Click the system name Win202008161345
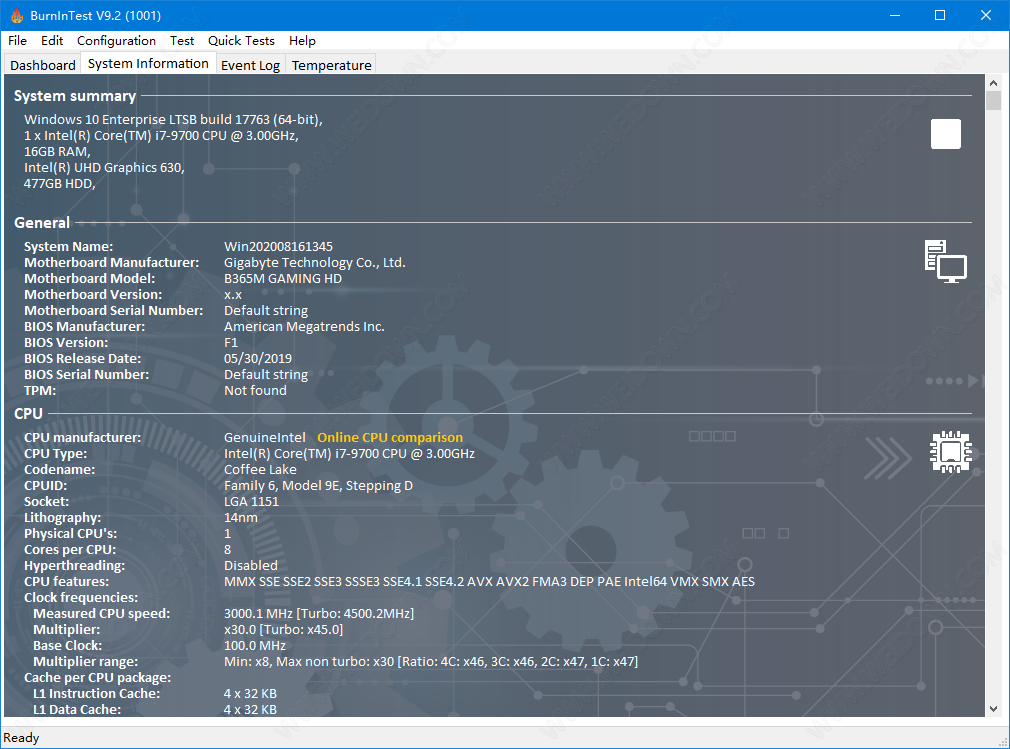Image resolution: width=1010 pixels, height=749 pixels. 278,247
